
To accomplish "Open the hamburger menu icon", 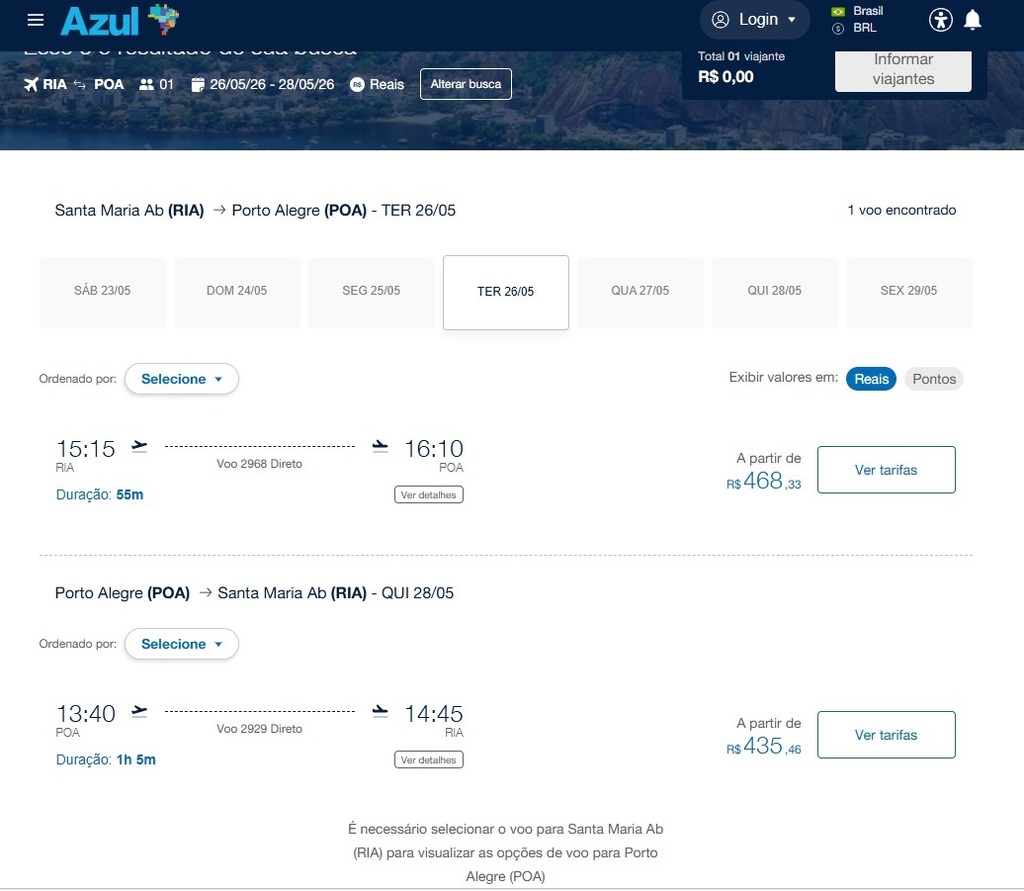I will click(x=36, y=20).
